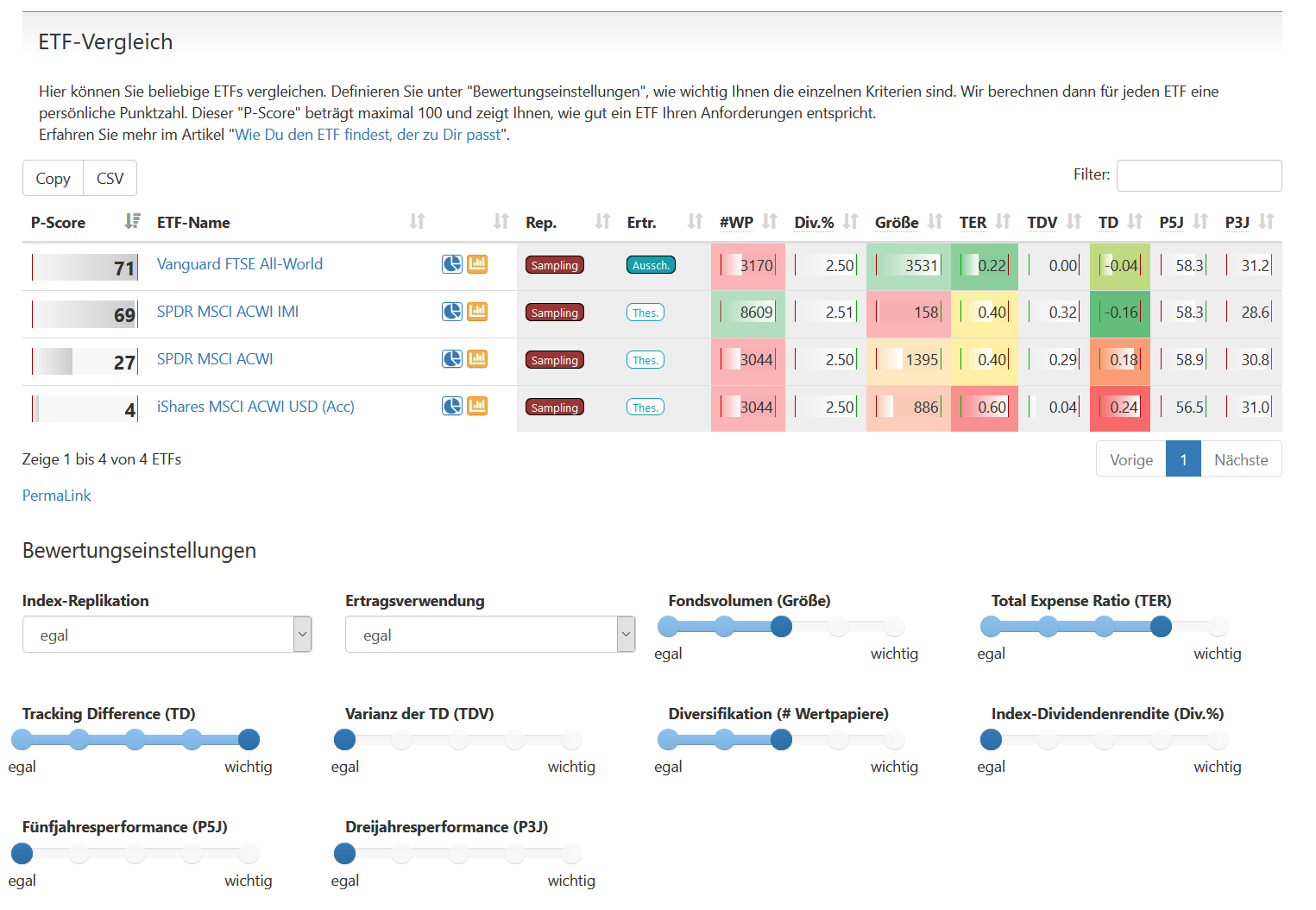Sort table using the Größe sort arrows
This screenshot has width=1316, height=910.
click(x=935, y=222)
